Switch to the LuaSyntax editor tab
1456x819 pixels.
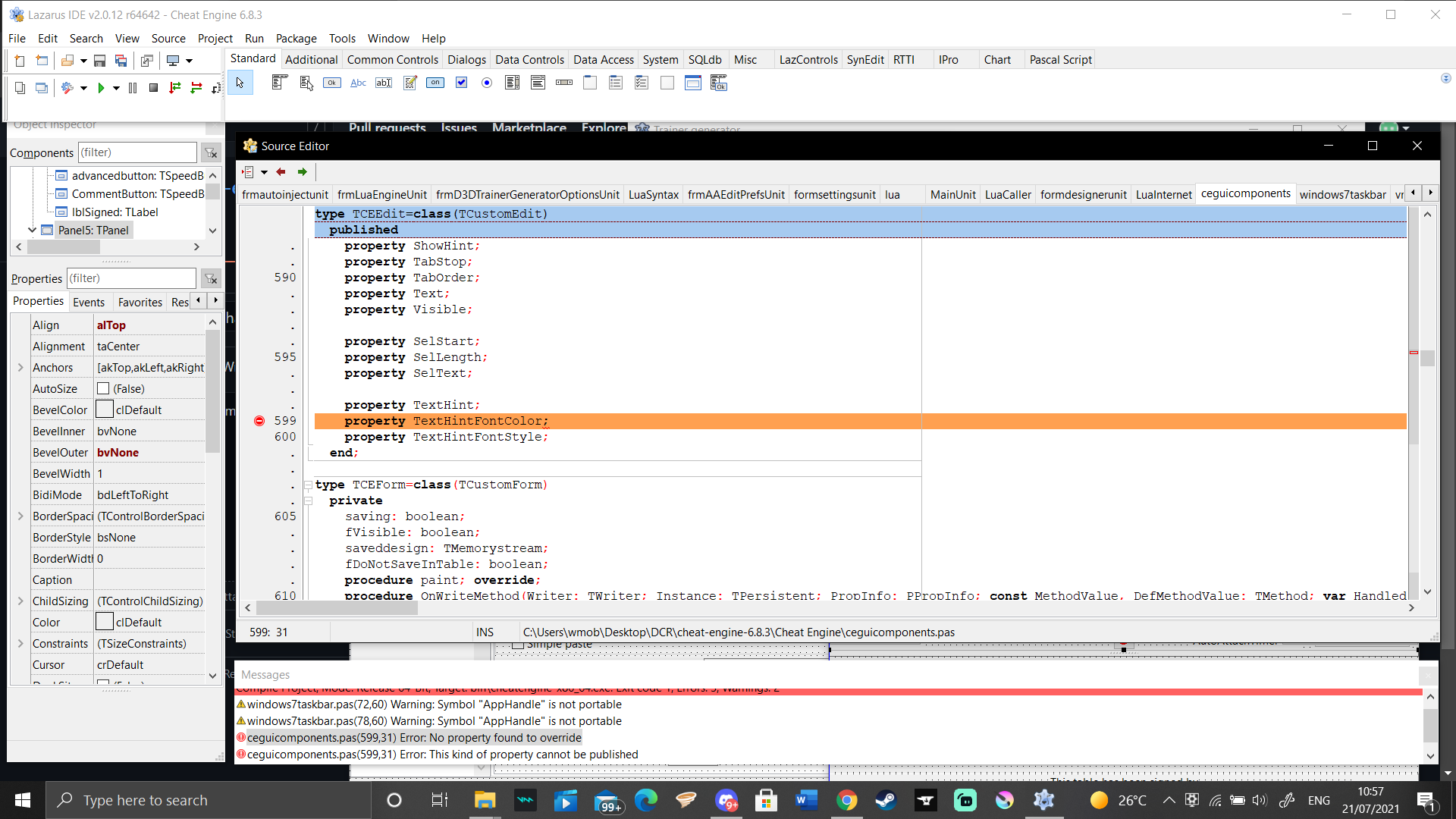(x=653, y=194)
